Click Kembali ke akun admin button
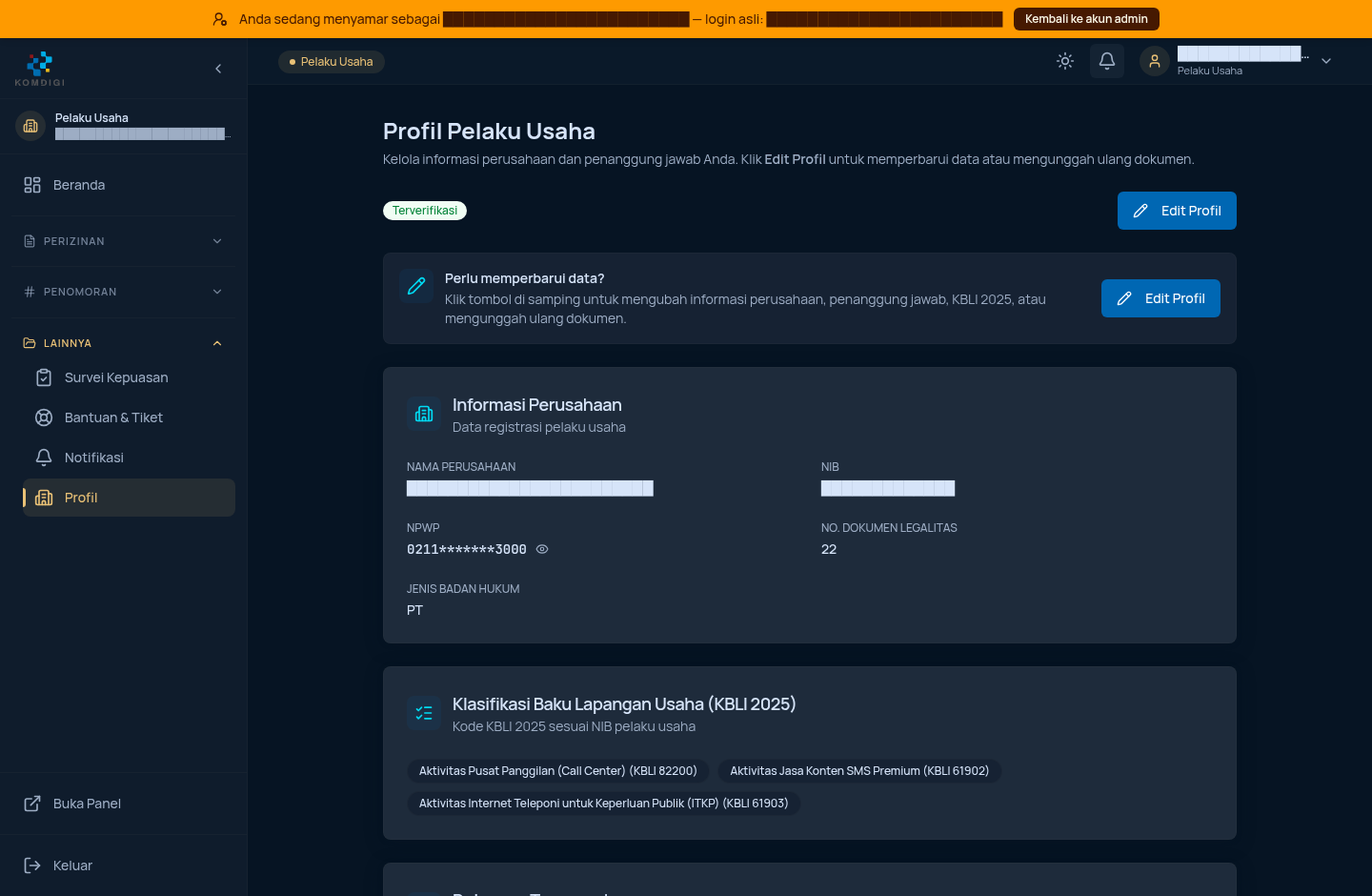The height and width of the screenshot is (896, 1372). point(1086,19)
